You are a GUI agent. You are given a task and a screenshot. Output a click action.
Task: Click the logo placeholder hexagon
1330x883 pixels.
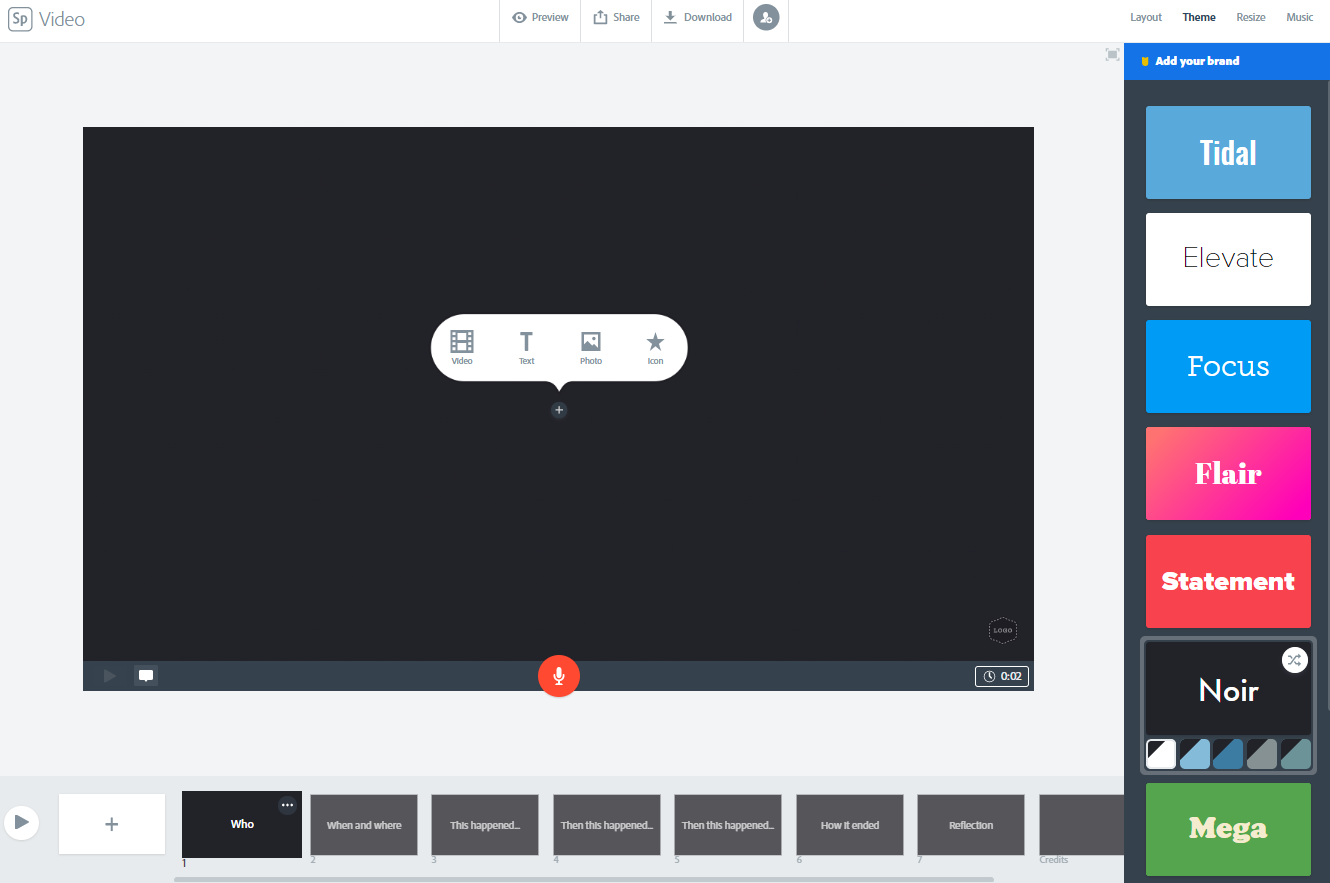tap(1003, 630)
